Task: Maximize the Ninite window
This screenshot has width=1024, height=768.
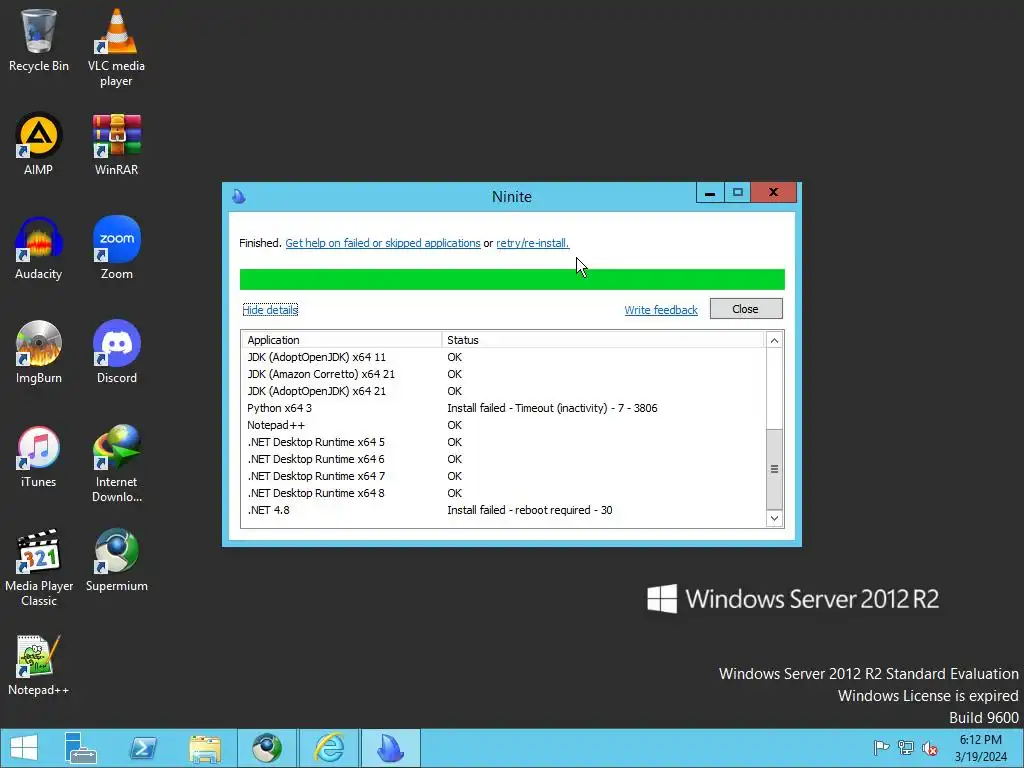Action: 737,193
